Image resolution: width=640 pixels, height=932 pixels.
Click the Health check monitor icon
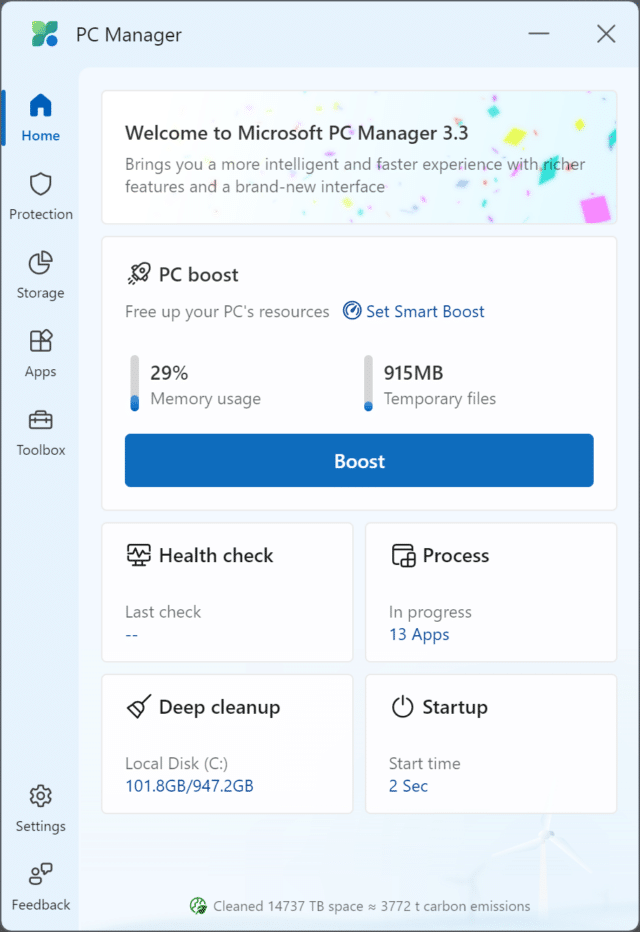139,555
